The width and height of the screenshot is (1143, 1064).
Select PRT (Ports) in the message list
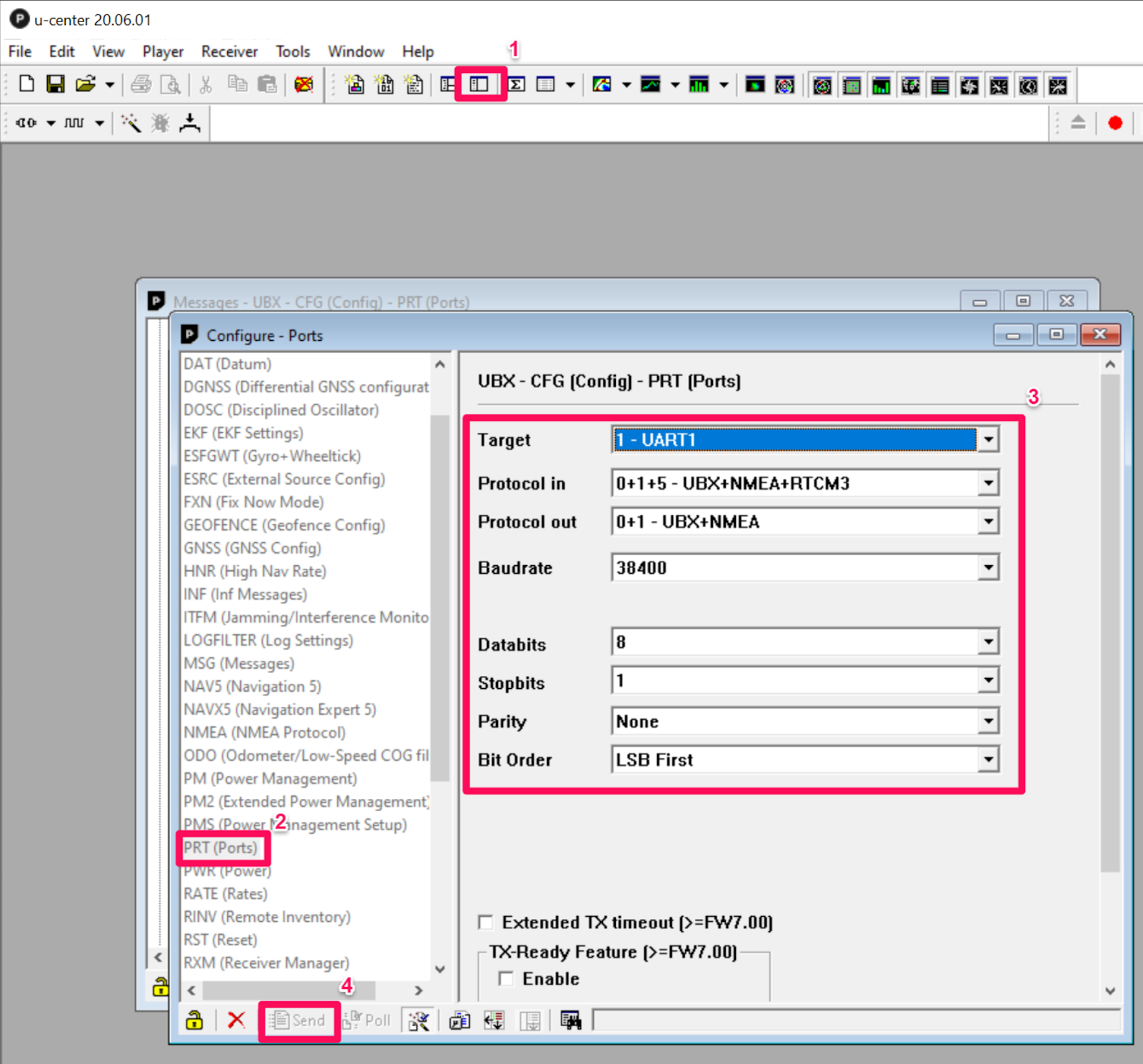click(x=220, y=847)
